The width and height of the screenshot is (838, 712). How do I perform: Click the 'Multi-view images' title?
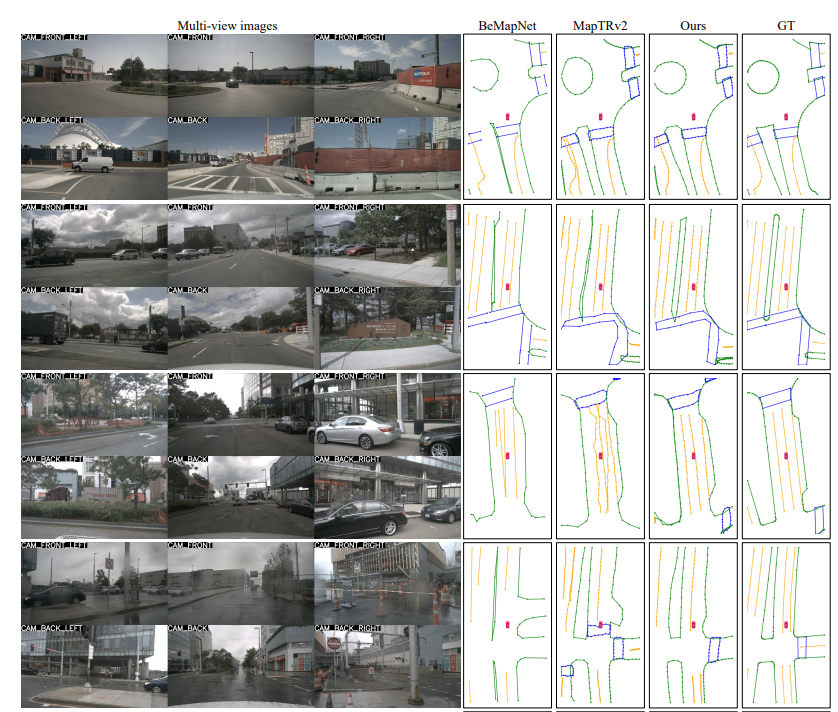[227, 24]
